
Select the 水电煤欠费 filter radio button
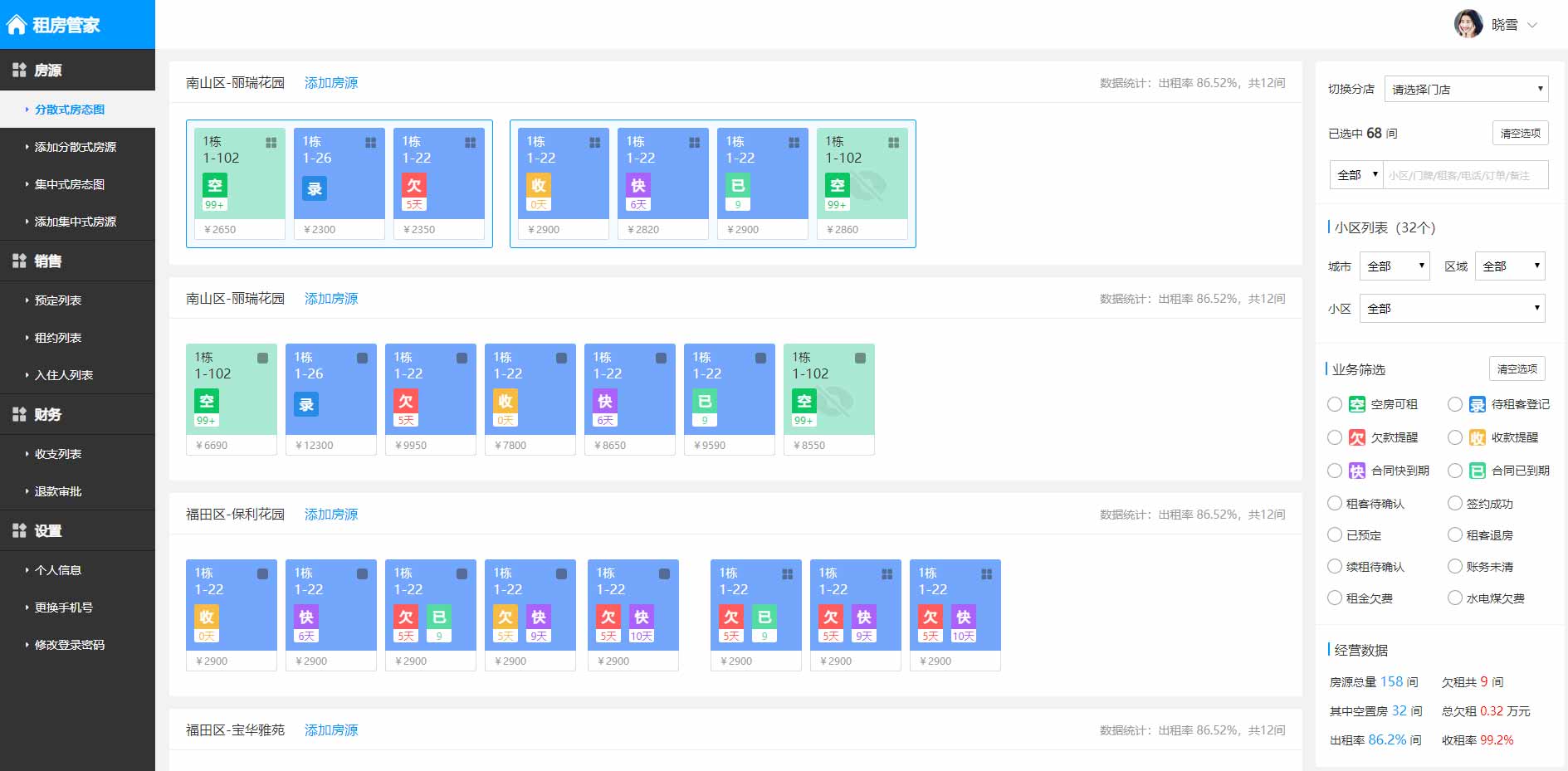[1455, 598]
